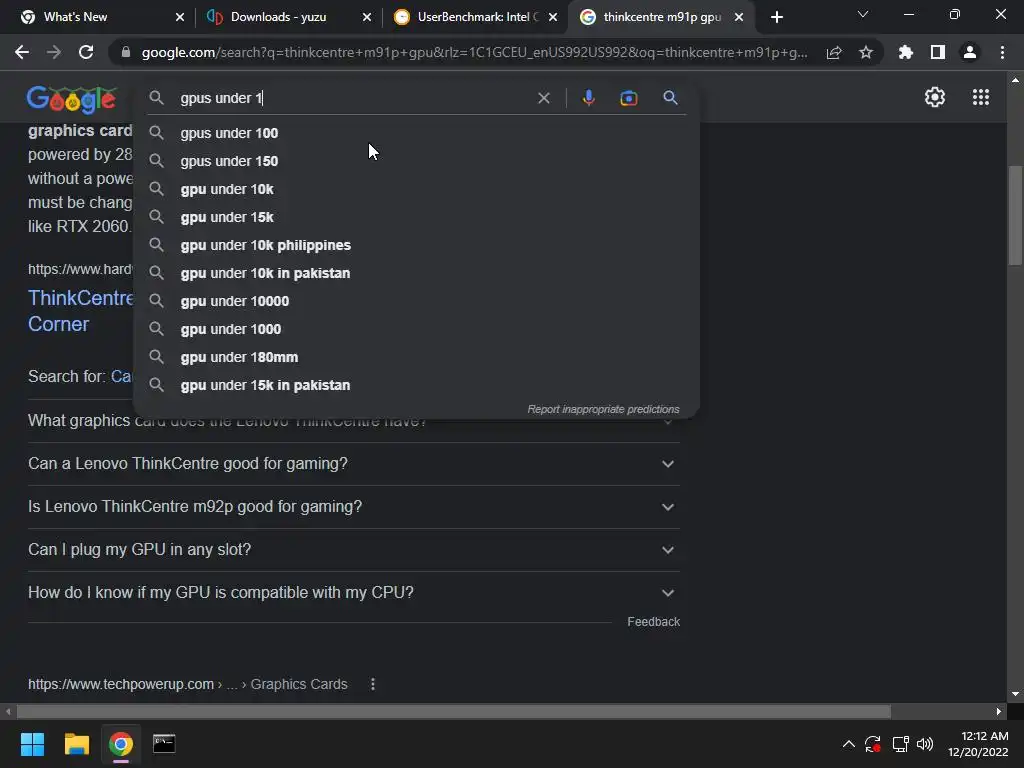
Task: Choose suggestion gpu under 15k
Action: [x=416, y=217]
